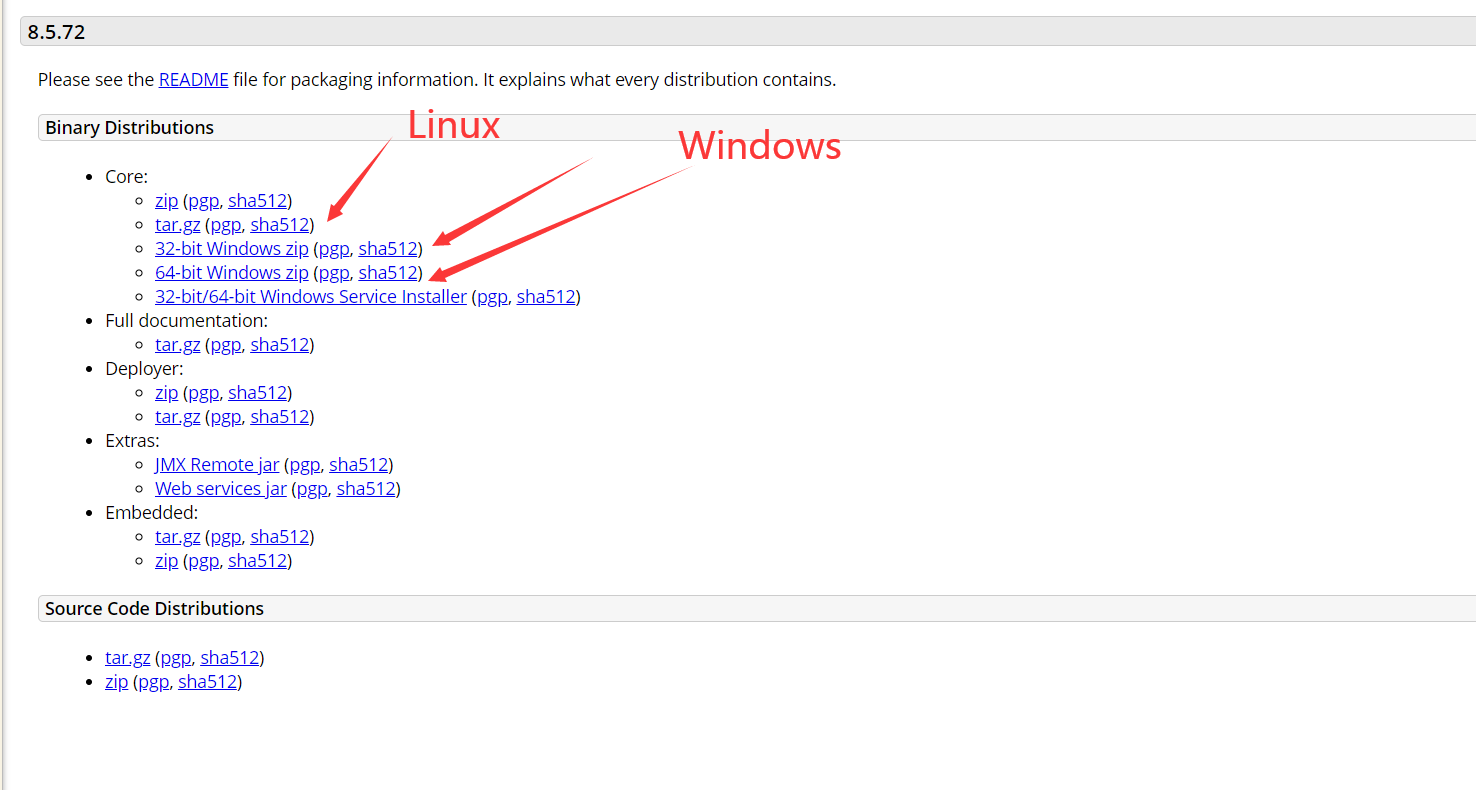Open the pgp signature for Core zip
Viewport: 1476px width, 790px height.
(x=203, y=201)
